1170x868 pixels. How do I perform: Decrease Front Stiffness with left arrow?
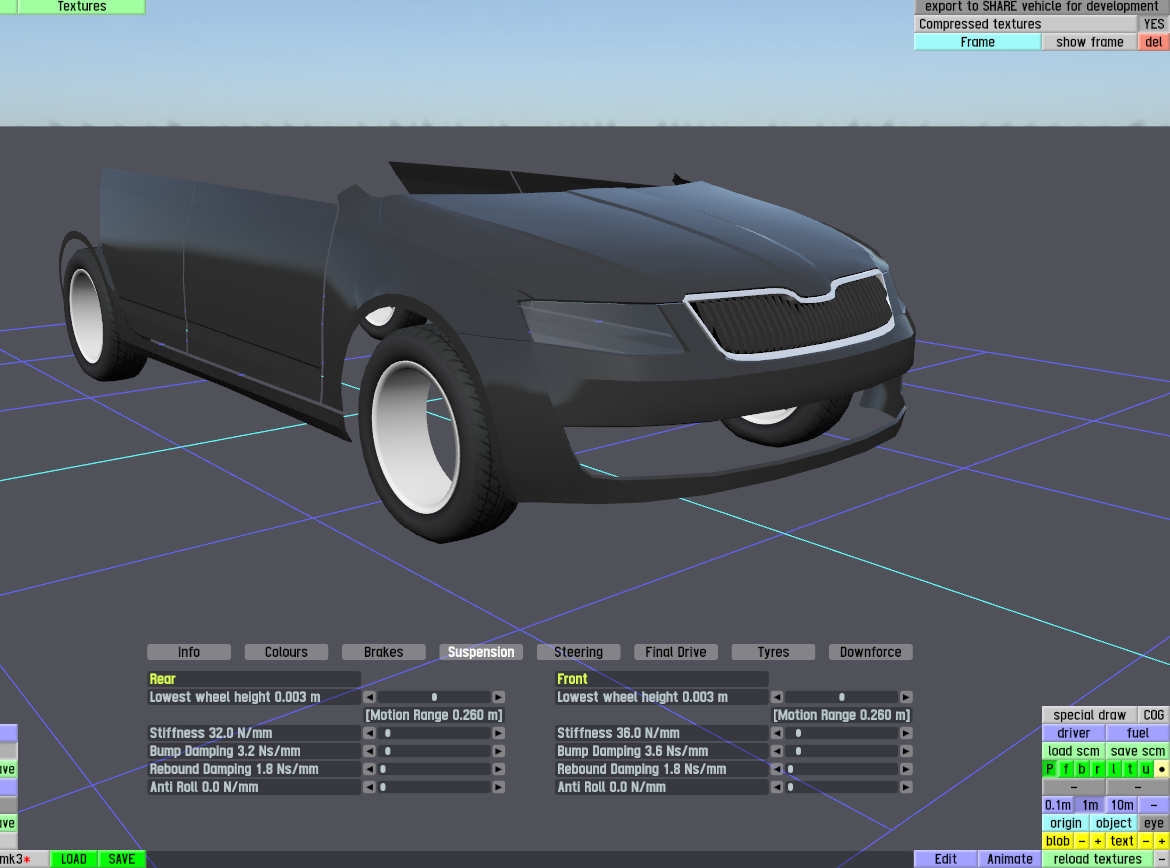(x=777, y=733)
